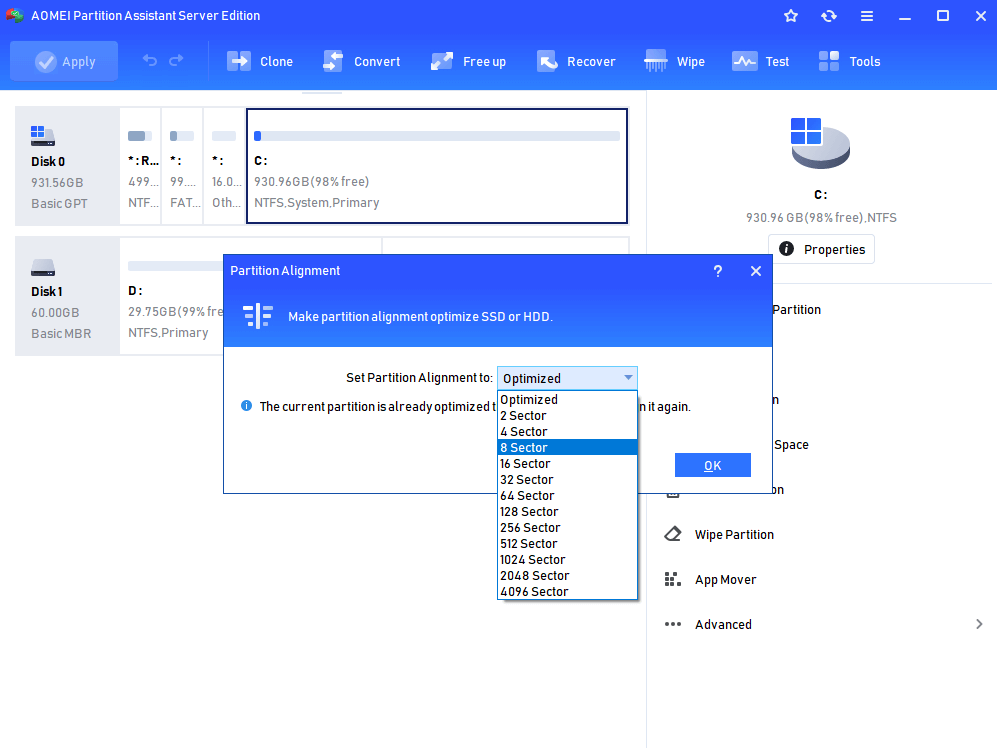Open the Tools menu in the toolbar
Image resolution: width=997 pixels, height=748 pixels.
(849, 62)
